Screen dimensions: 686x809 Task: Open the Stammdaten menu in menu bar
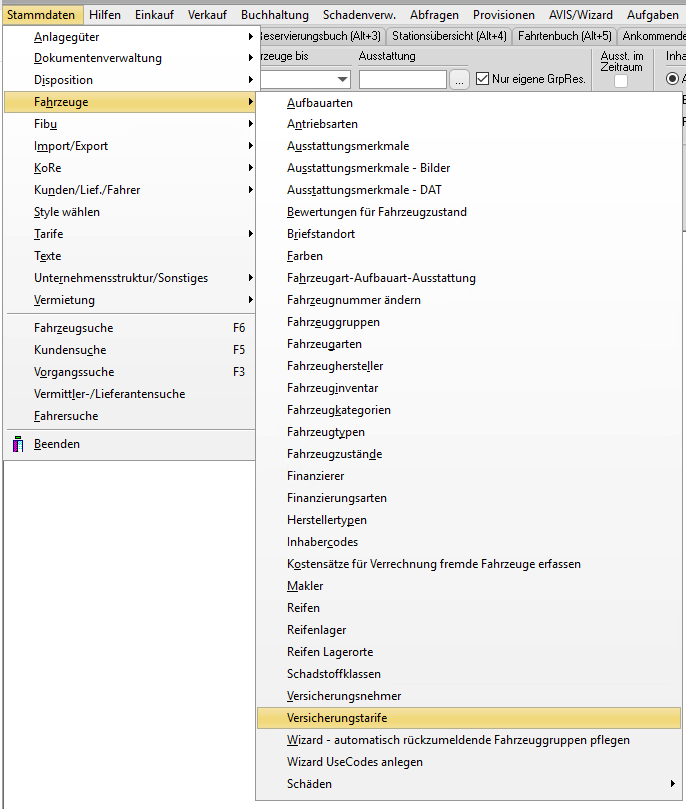41,15
